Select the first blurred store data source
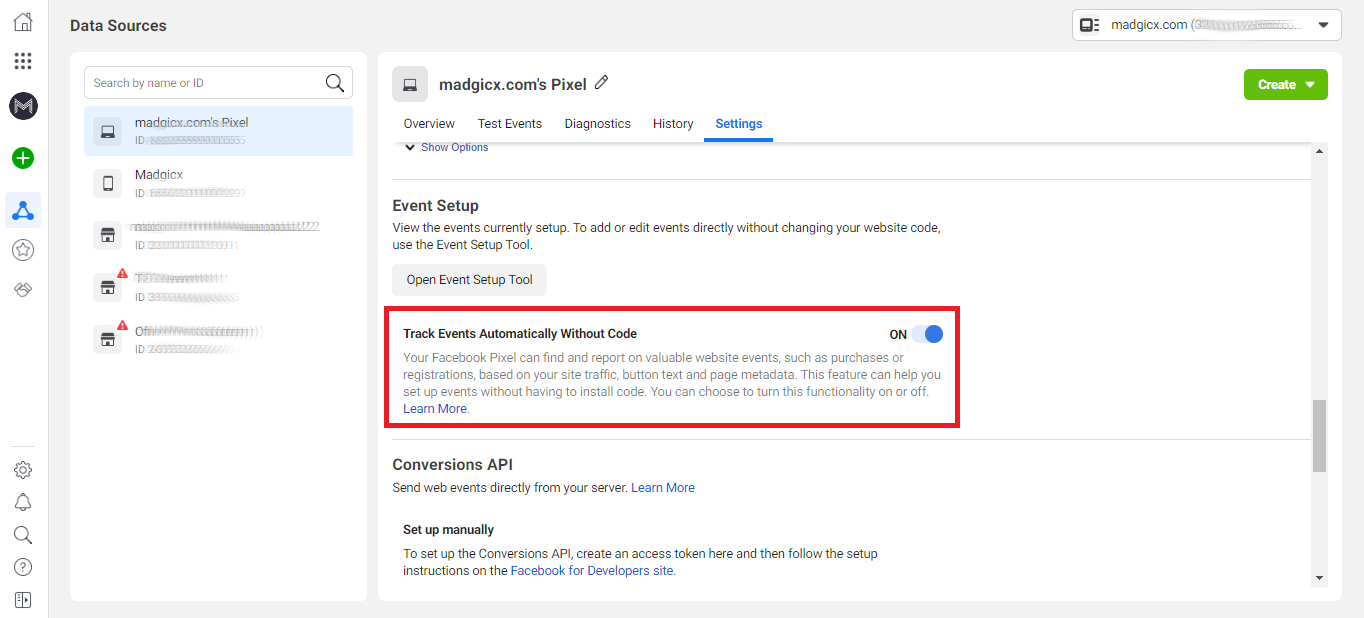This screenshot has width=1364, height=618. coord(218,235)
